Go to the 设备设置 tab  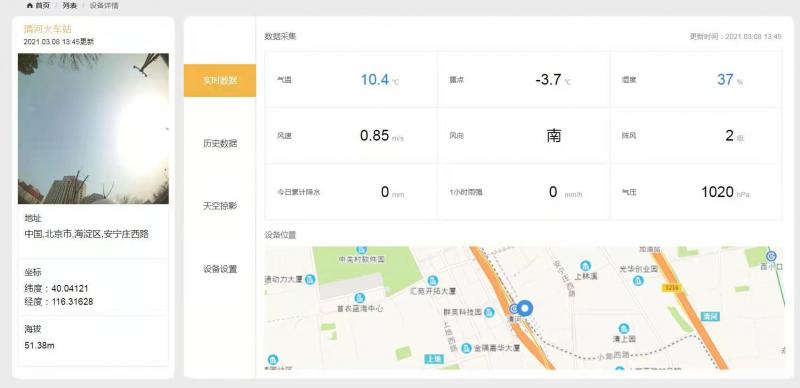[220, 269]
